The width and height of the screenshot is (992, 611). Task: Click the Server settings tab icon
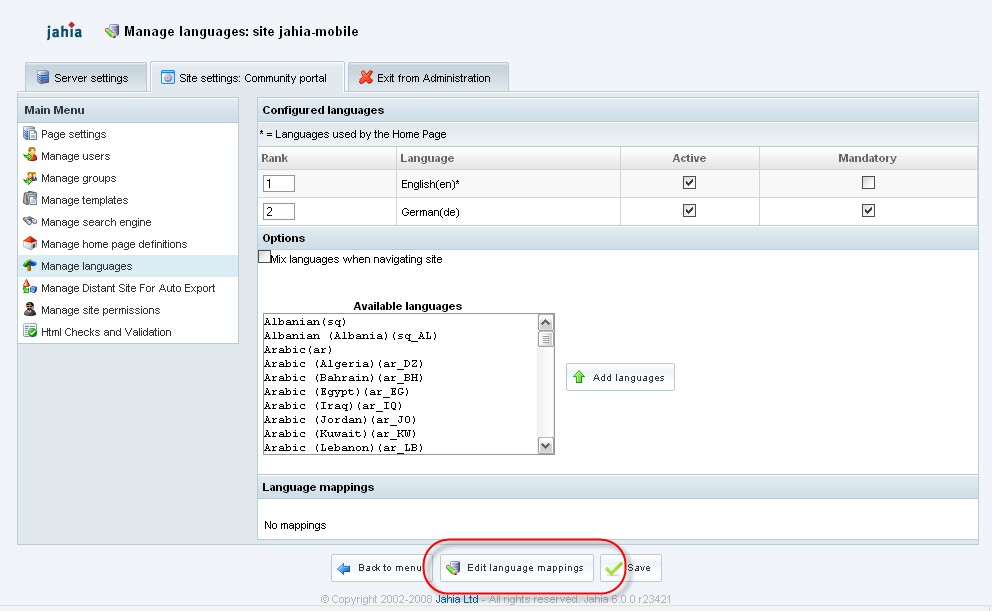pos(43,77)
